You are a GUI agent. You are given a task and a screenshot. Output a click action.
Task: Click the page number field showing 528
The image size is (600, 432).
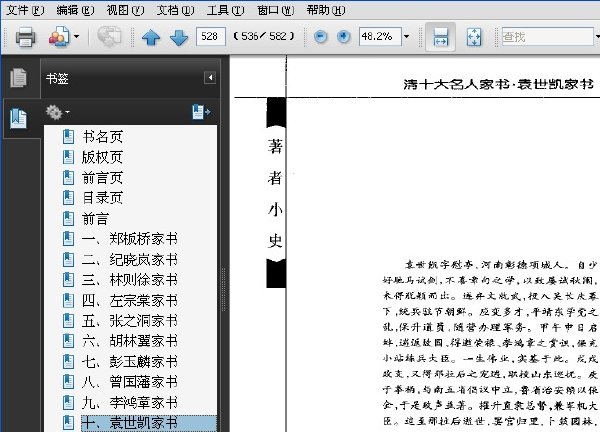(210, 37)
